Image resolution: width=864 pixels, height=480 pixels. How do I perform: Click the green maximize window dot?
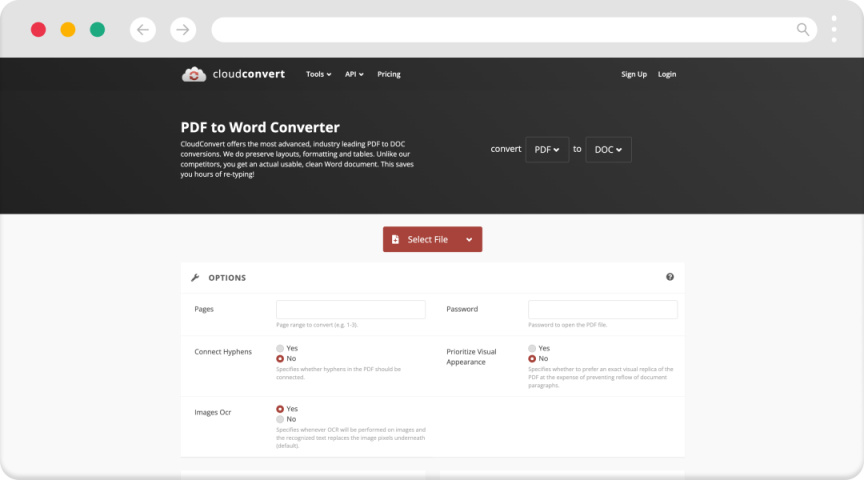pyautogui.click(x=98, y=30)
